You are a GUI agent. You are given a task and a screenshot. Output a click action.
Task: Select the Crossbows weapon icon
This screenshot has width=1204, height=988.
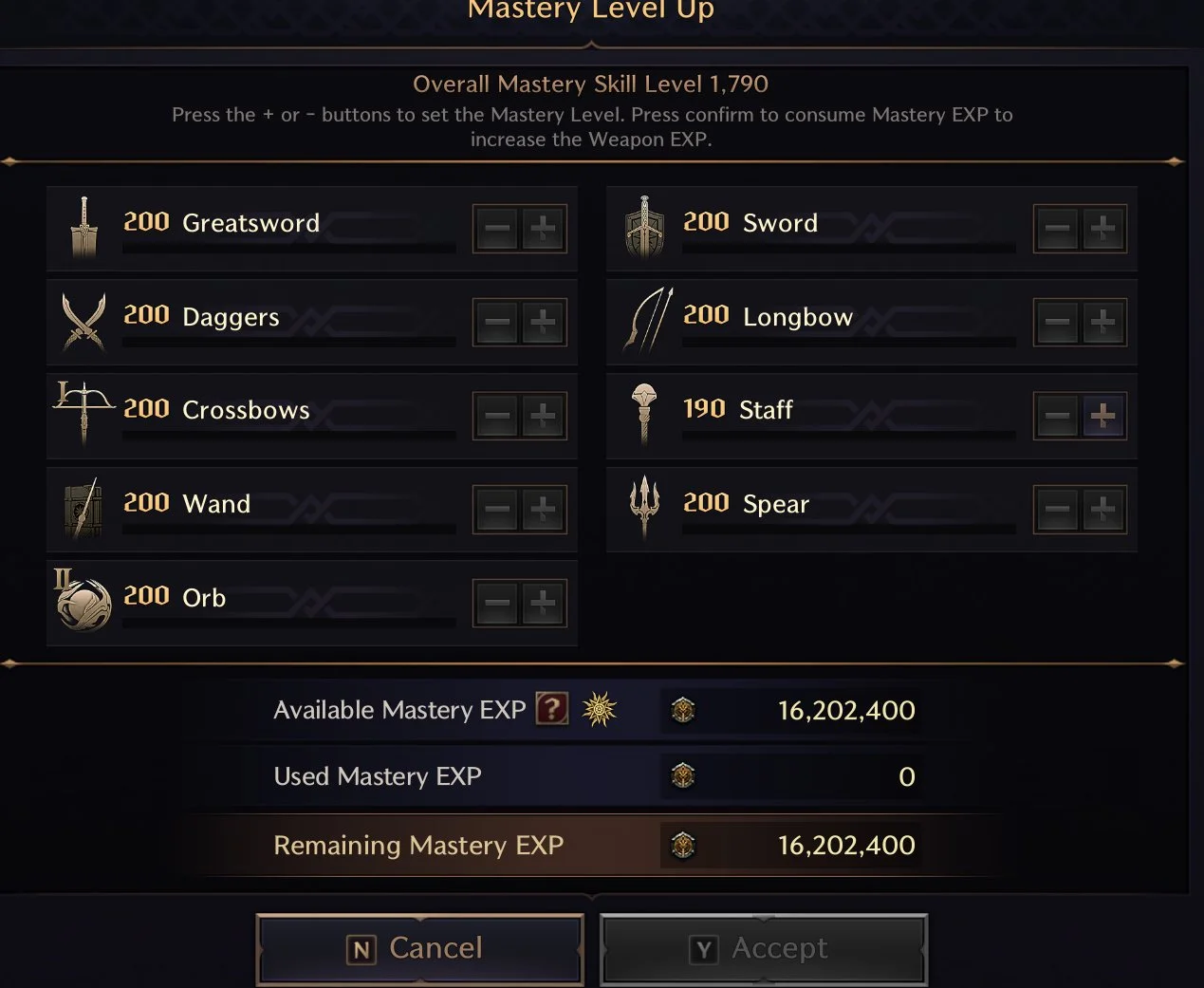83,412
